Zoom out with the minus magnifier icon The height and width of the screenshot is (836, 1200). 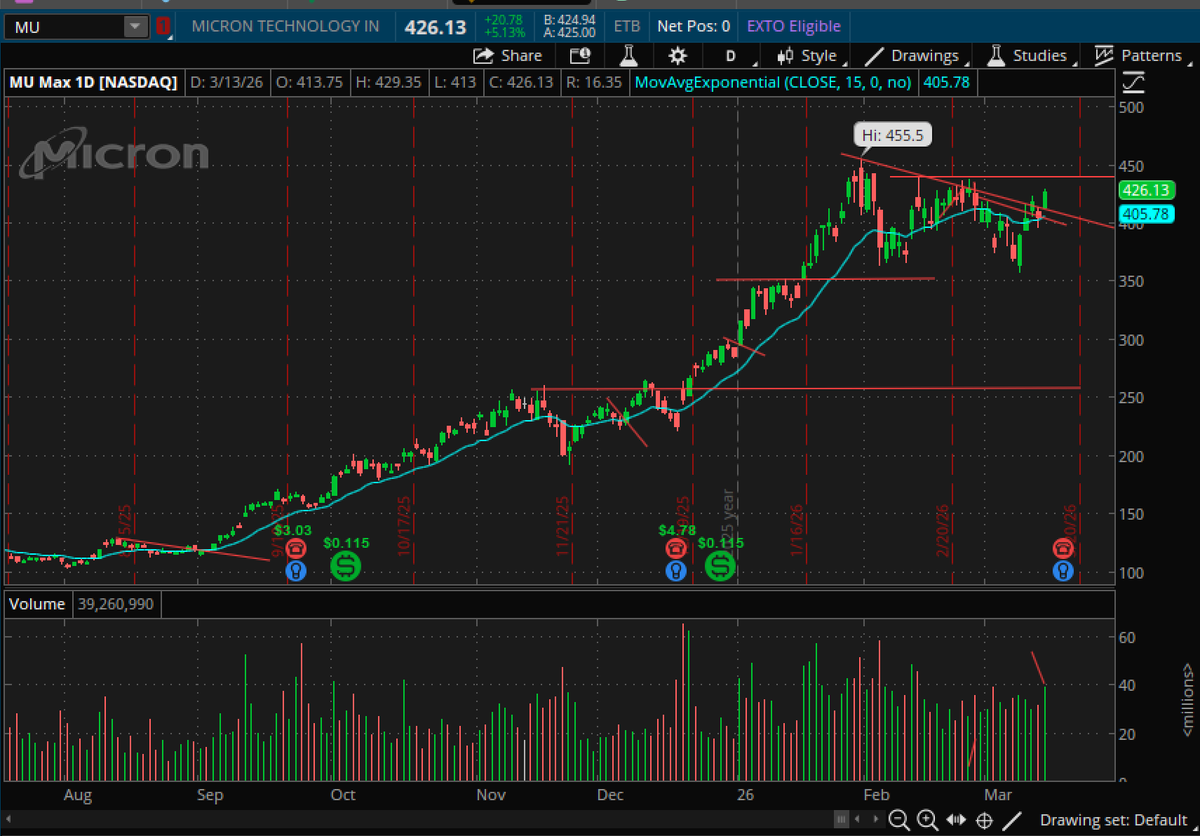click(x=899, y=820)
